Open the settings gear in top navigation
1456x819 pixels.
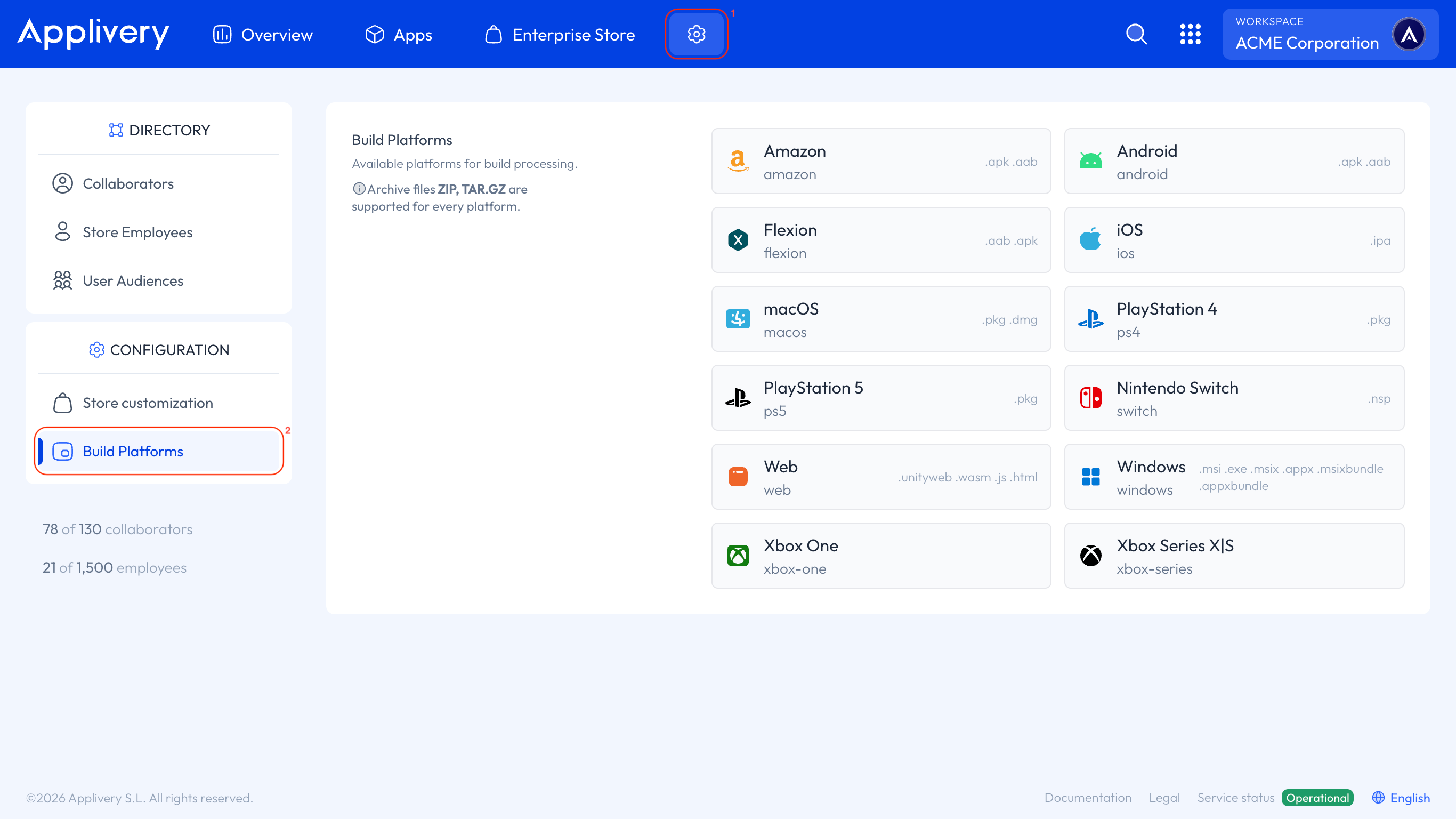697,34
